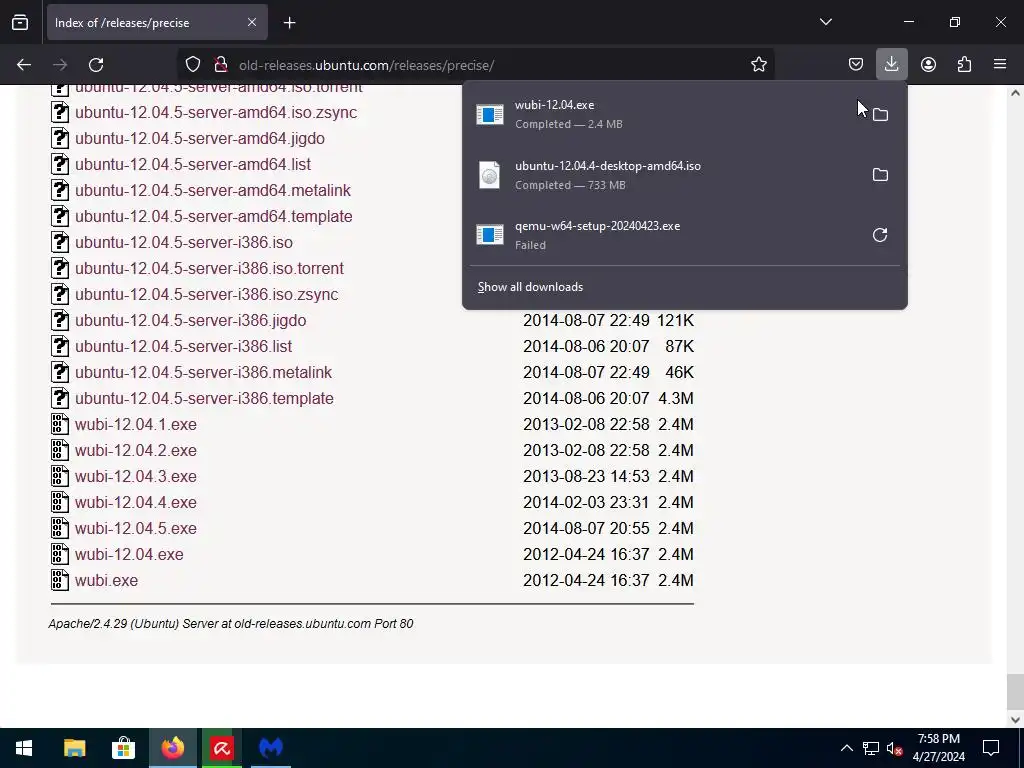Download wubi-12.04.4.exe
This screenshot has width=1024, height=768.
136,503
